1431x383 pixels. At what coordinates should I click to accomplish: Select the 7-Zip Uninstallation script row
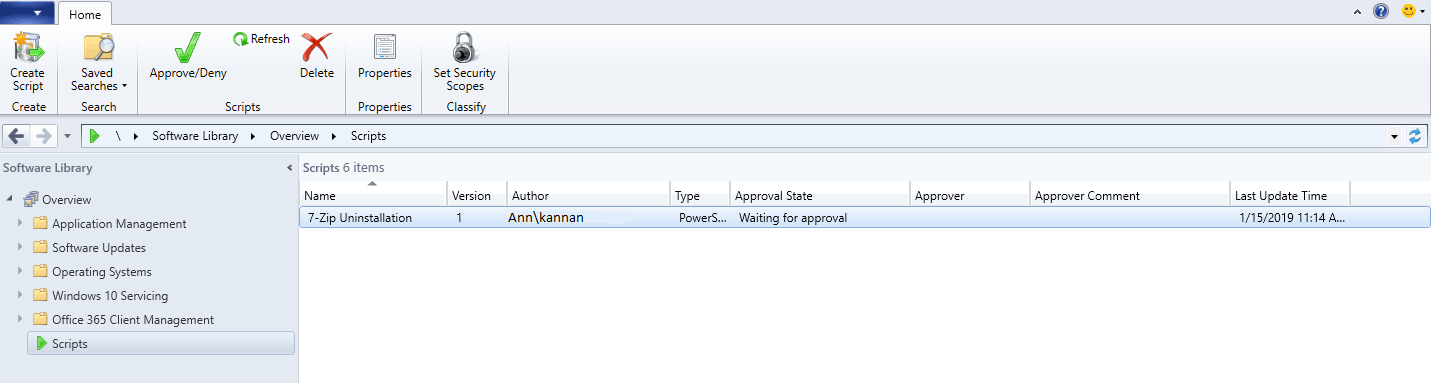pos(865,217)
